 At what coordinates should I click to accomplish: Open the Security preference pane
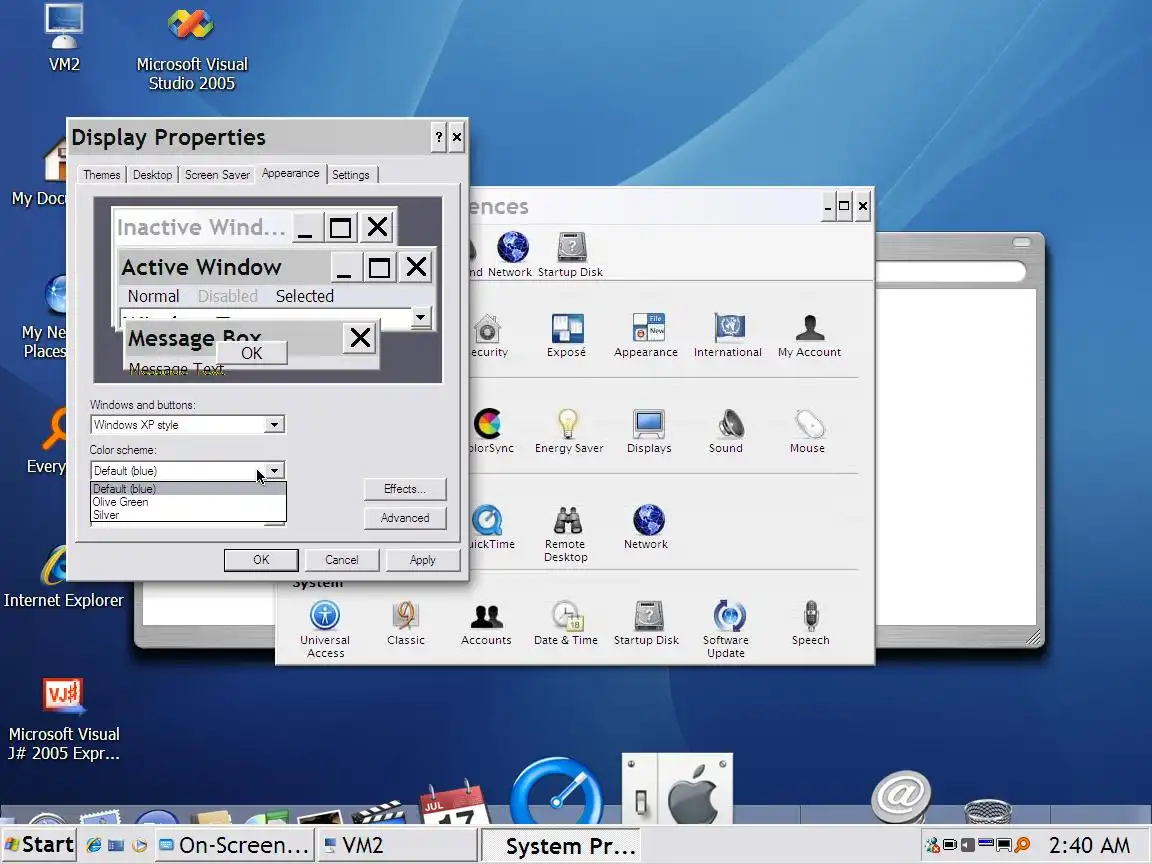(489, 335)
